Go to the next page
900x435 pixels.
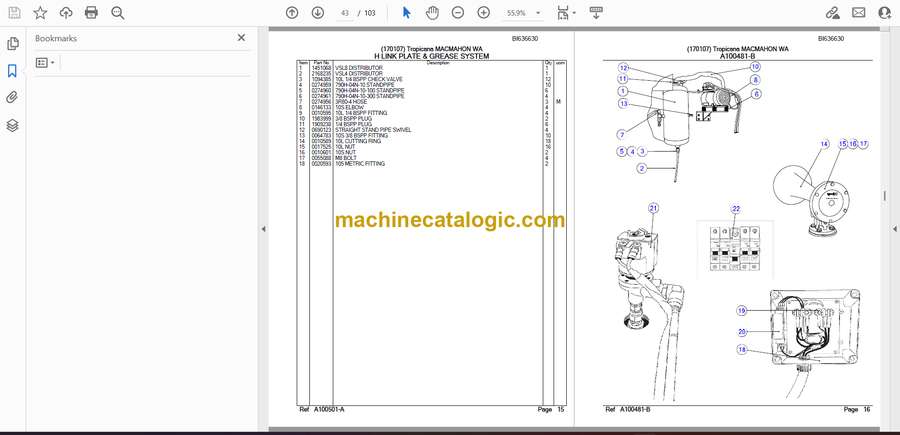point(317,13)
